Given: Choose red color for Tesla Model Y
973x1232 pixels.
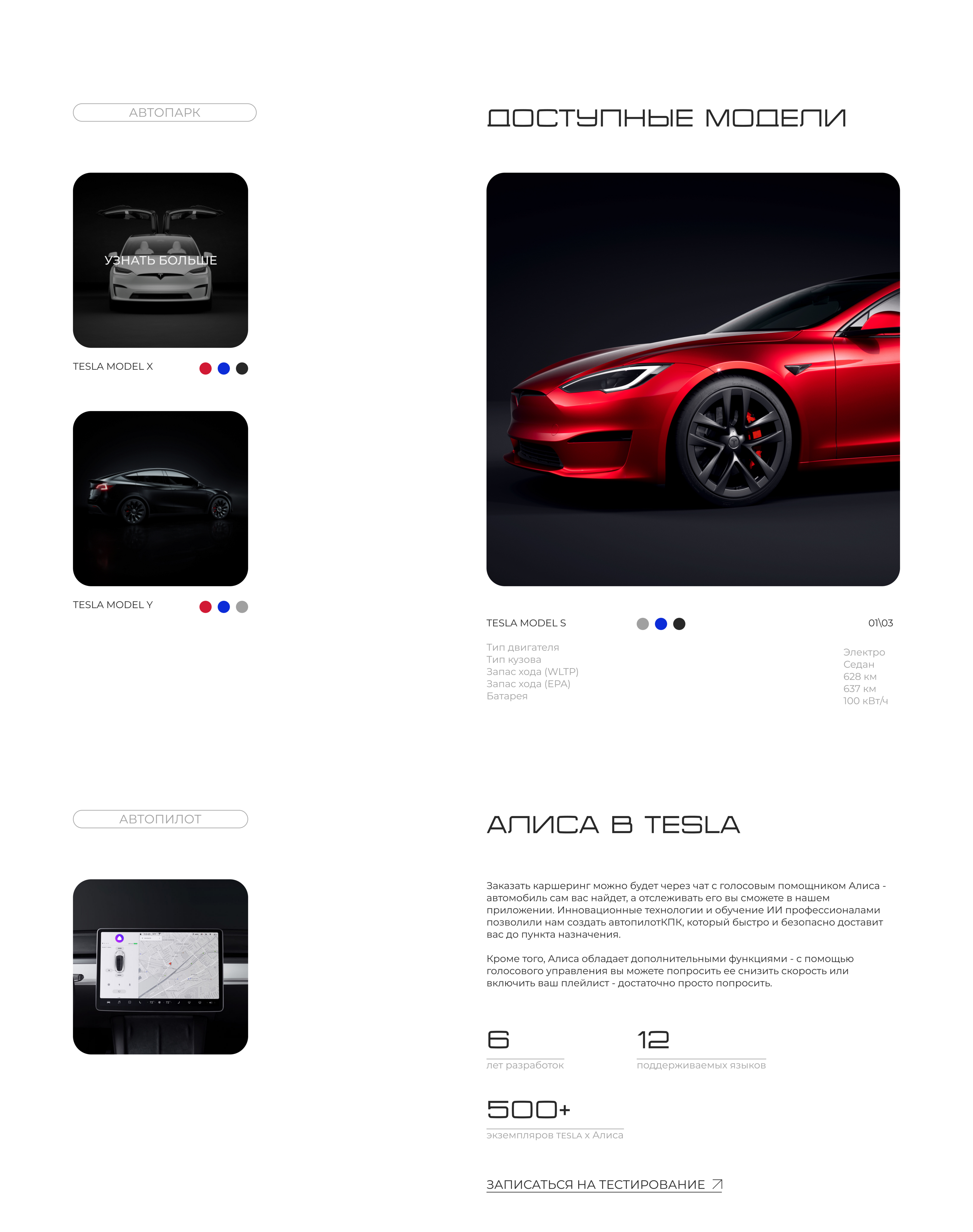Looking at the screenshot, I should [x=206, y=607].
